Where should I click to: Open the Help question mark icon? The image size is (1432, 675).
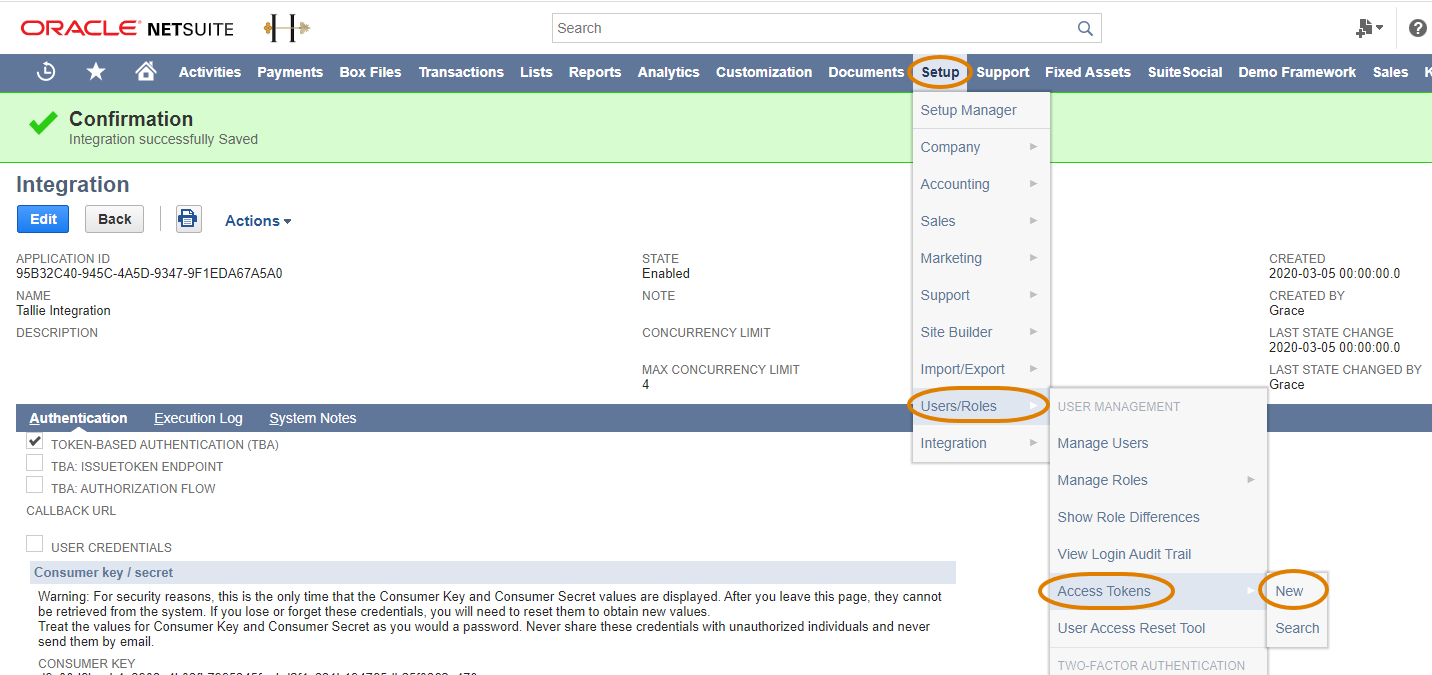coord(1417,28)
